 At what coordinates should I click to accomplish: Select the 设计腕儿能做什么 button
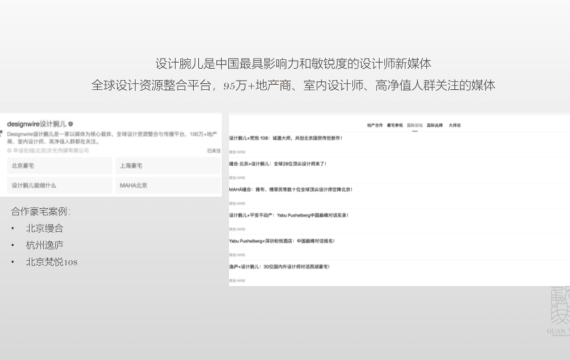click(60, 185)
